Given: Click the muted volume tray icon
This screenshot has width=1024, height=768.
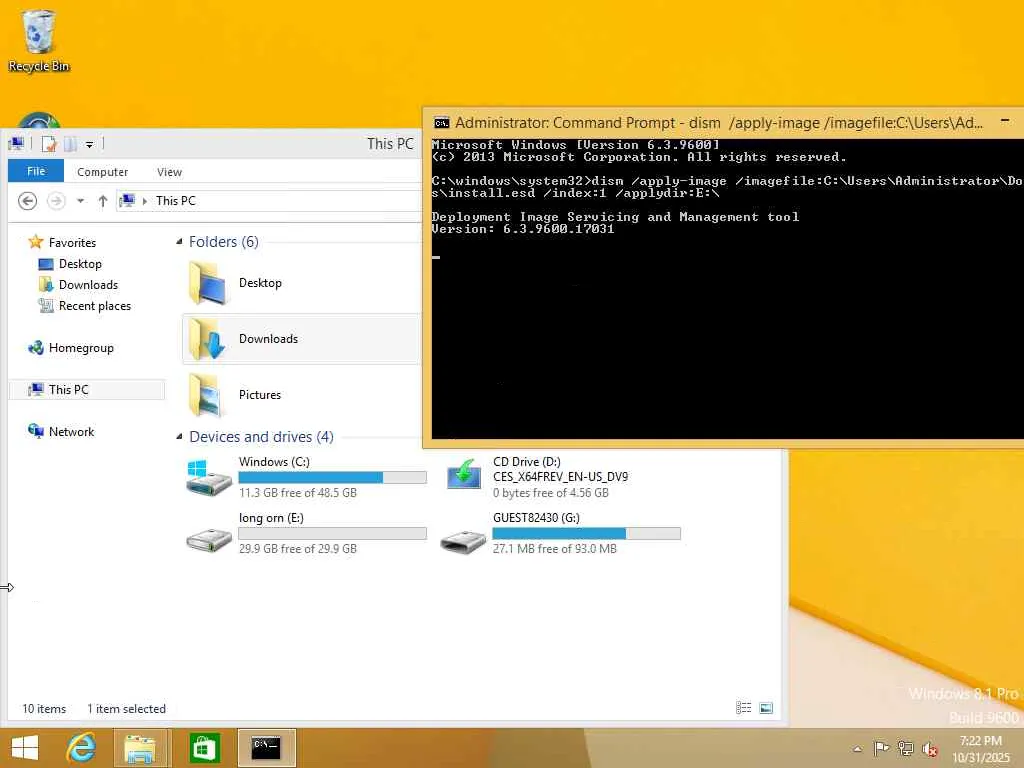Looking at the screenshot, I should click(929, 749).
